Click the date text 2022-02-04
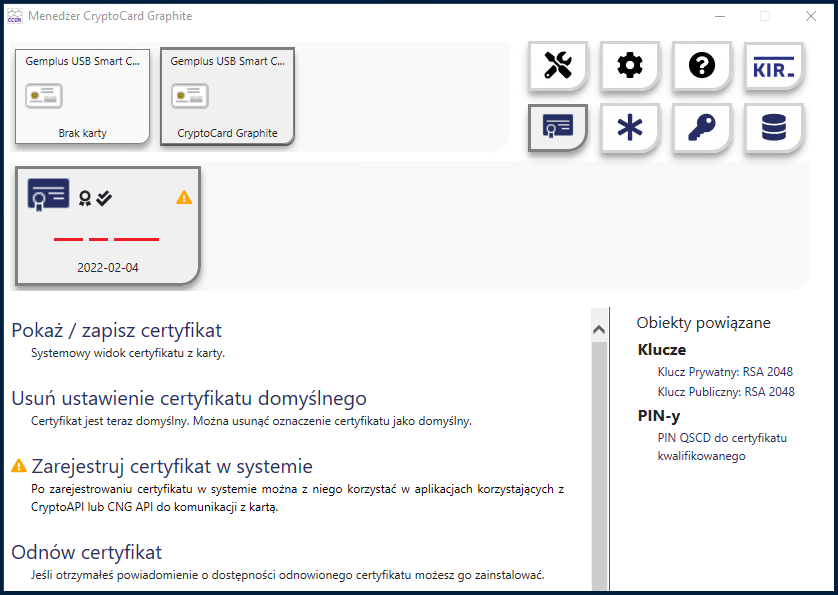This screenshot has width=838, height=595. tap(108, 268)
